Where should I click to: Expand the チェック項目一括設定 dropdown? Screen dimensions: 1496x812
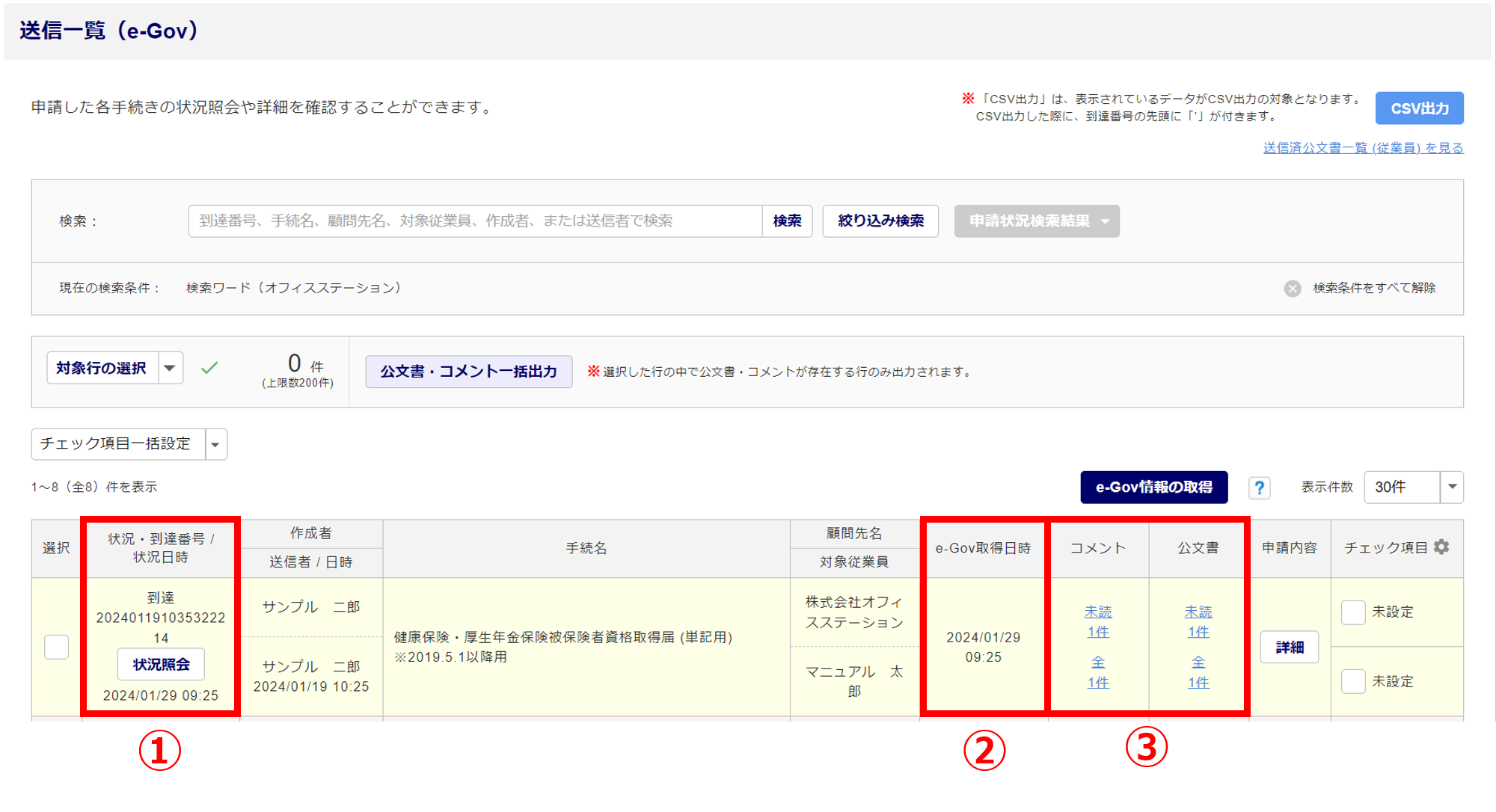click(215, 445)
